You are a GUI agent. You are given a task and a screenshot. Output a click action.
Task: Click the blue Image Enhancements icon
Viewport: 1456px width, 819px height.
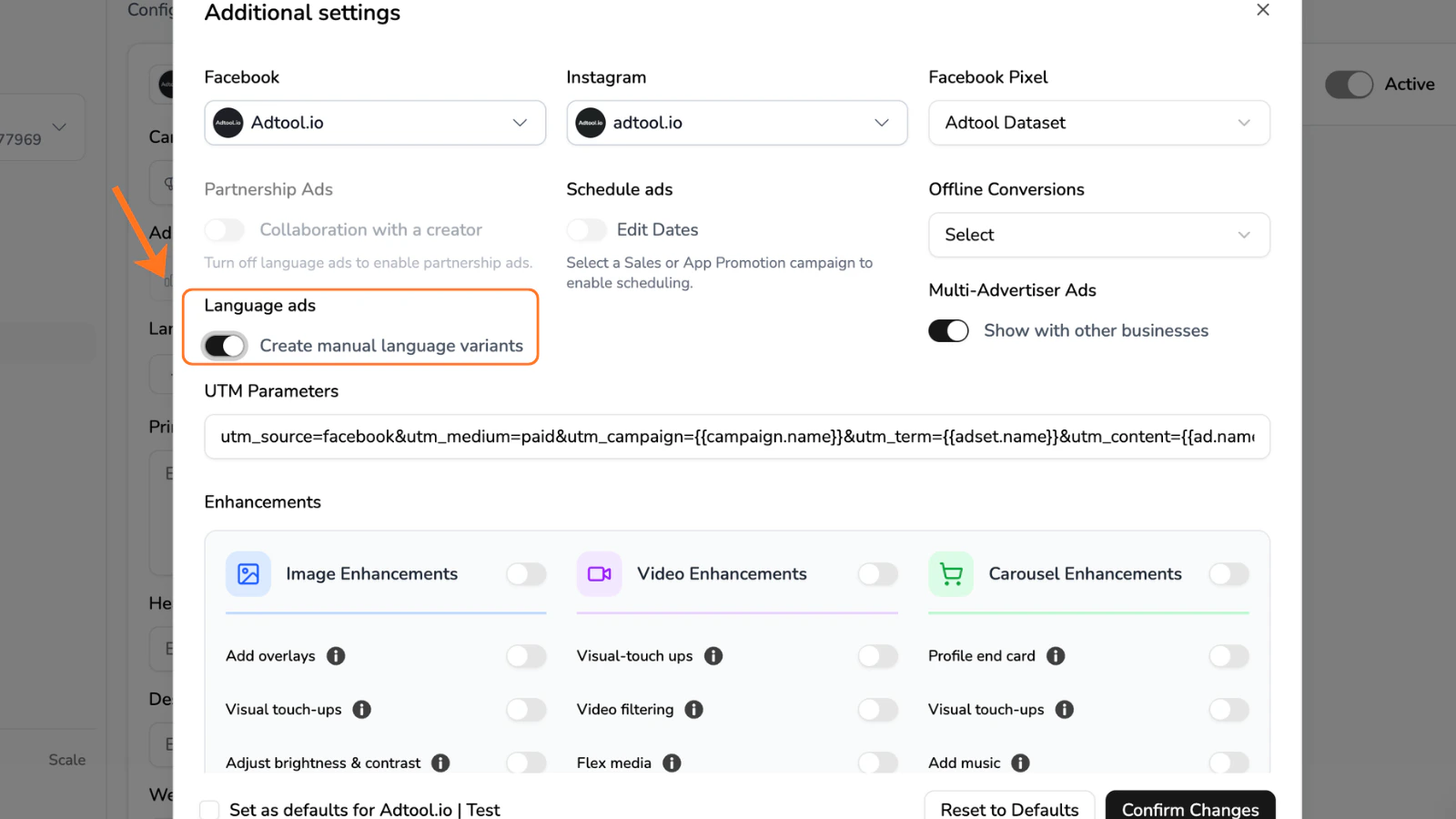click(x=248, y=574)
